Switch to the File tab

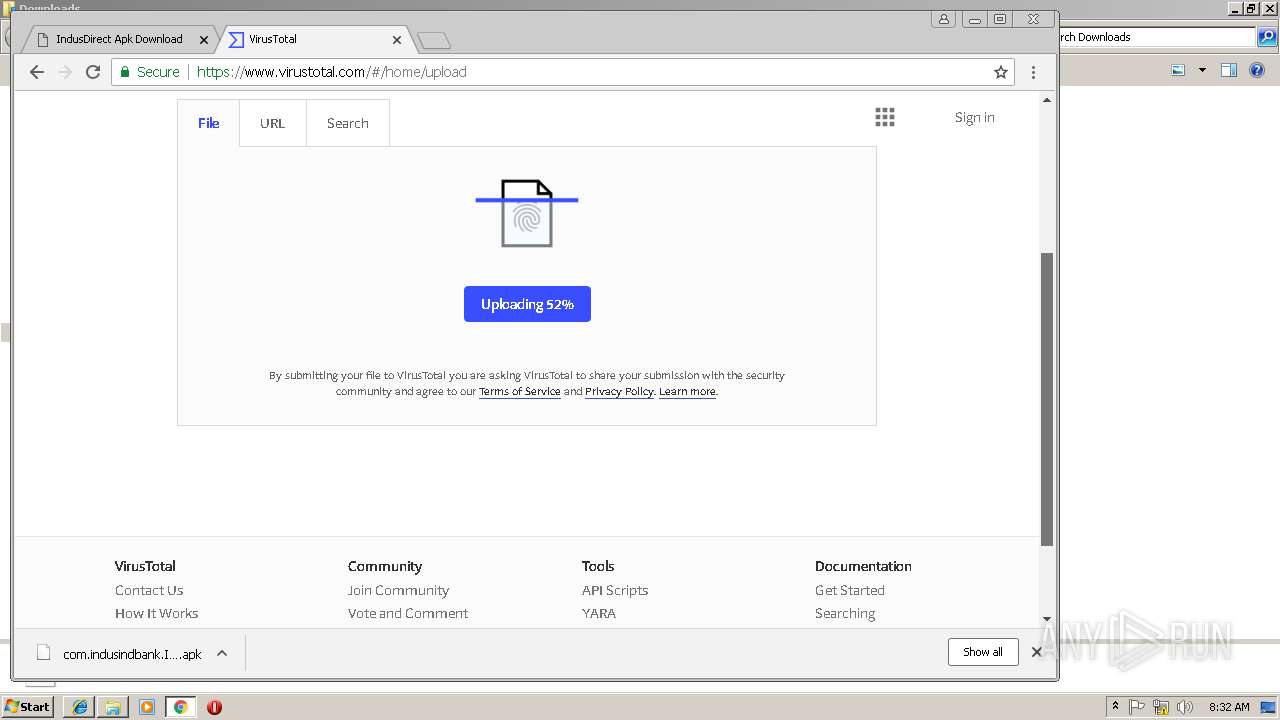coord(208,123)
